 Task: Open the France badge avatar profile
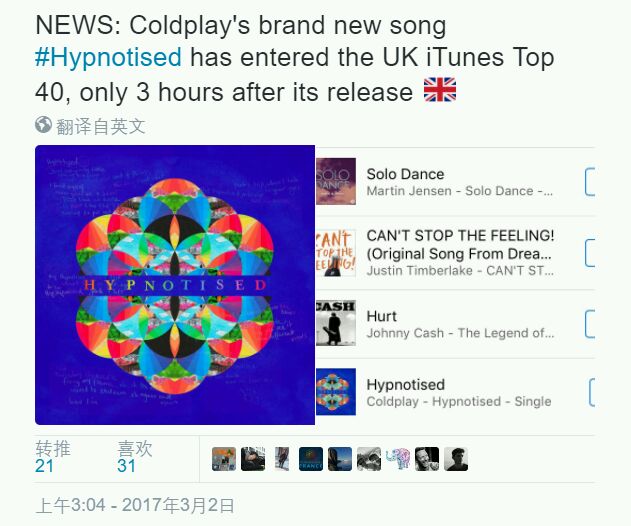coord(311,459)
